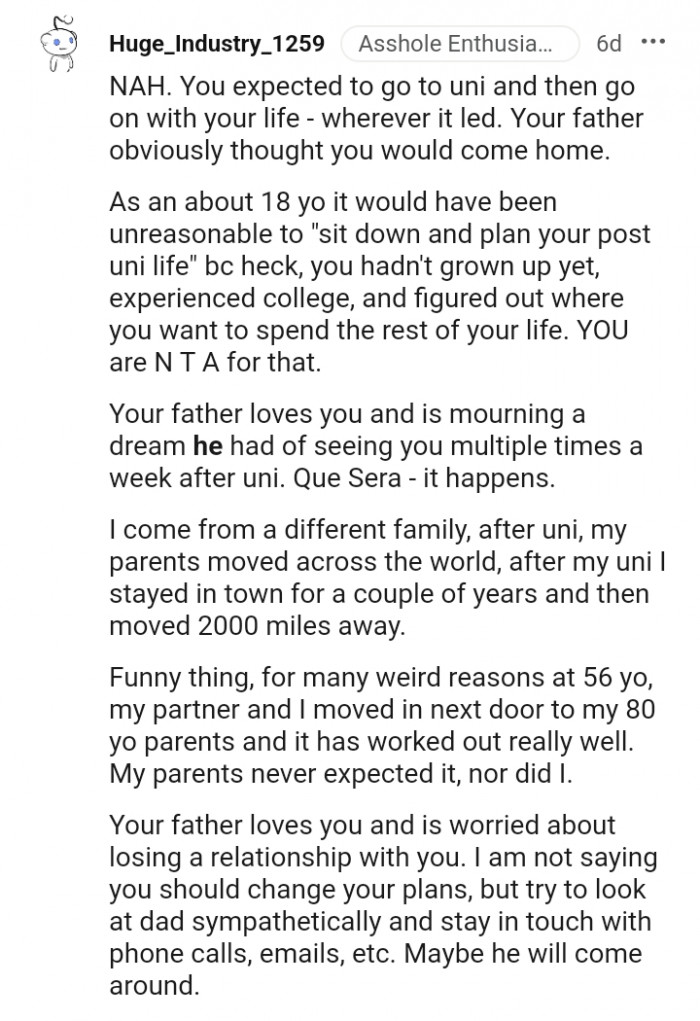Screen dimensions: 700x1021
Task: Click the flair to filter by Asshole Enthusiast
Action: [x=462, y=44]
